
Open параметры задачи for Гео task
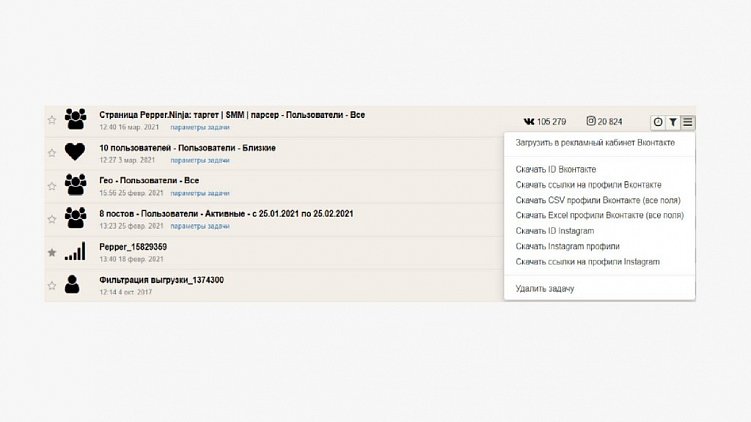tap(200, 194)
